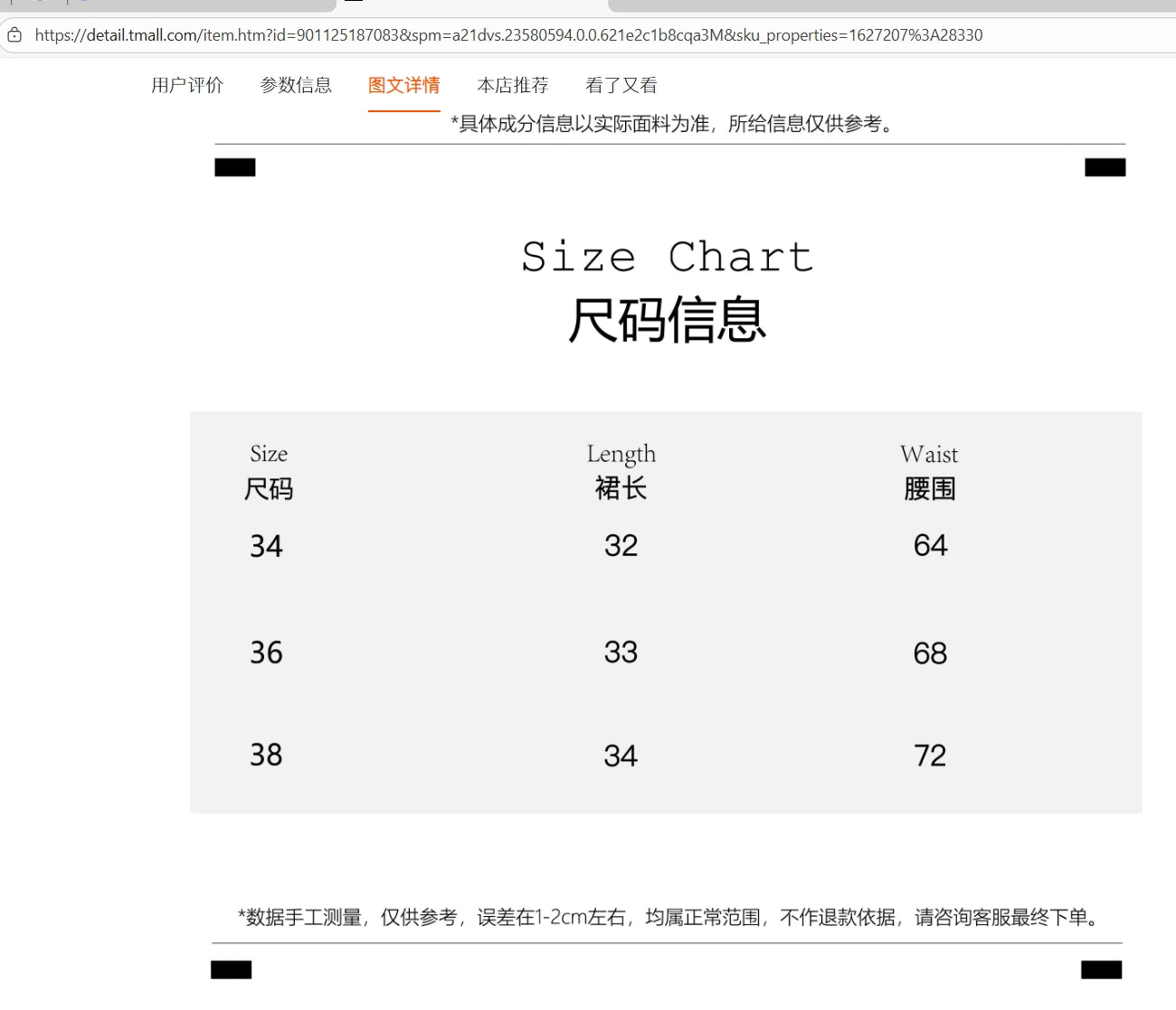This screenshot has height=1010, width=1176.
Task: Open the 用户评价 reviews tab
Action: (187, 85)
